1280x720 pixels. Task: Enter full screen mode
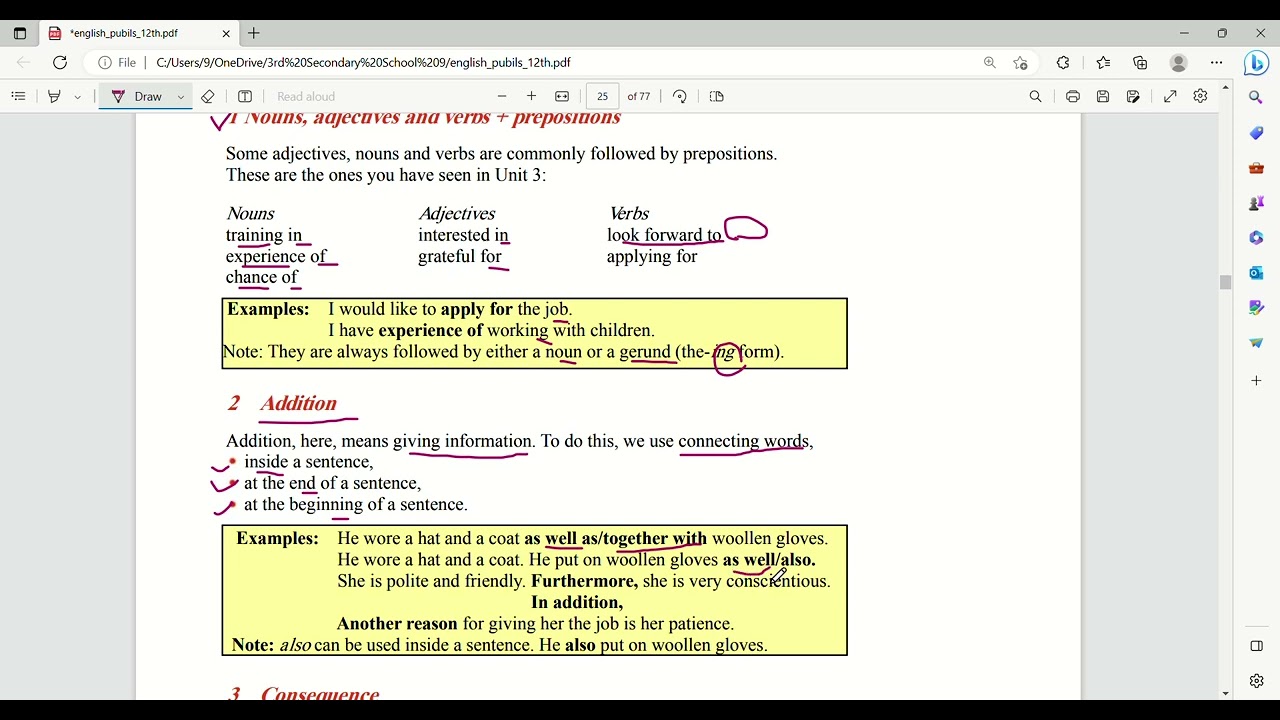click(x=1170, y=96)
